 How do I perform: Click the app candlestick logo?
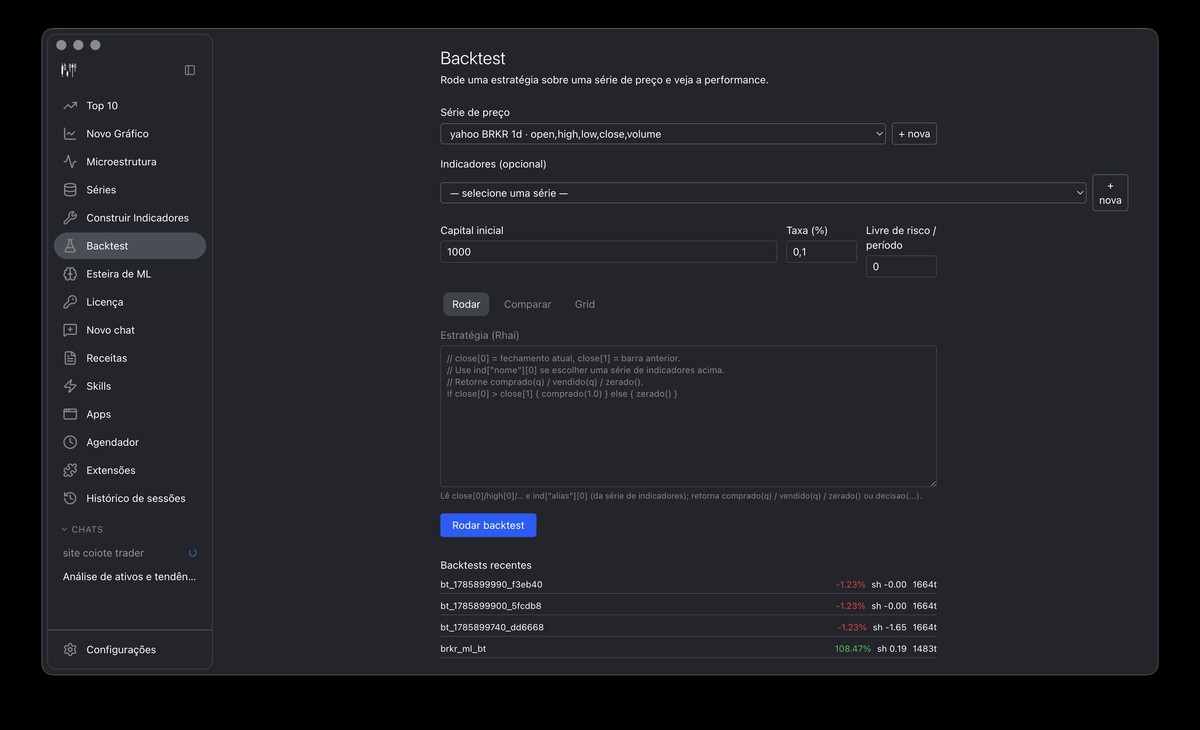pos(69,70)
